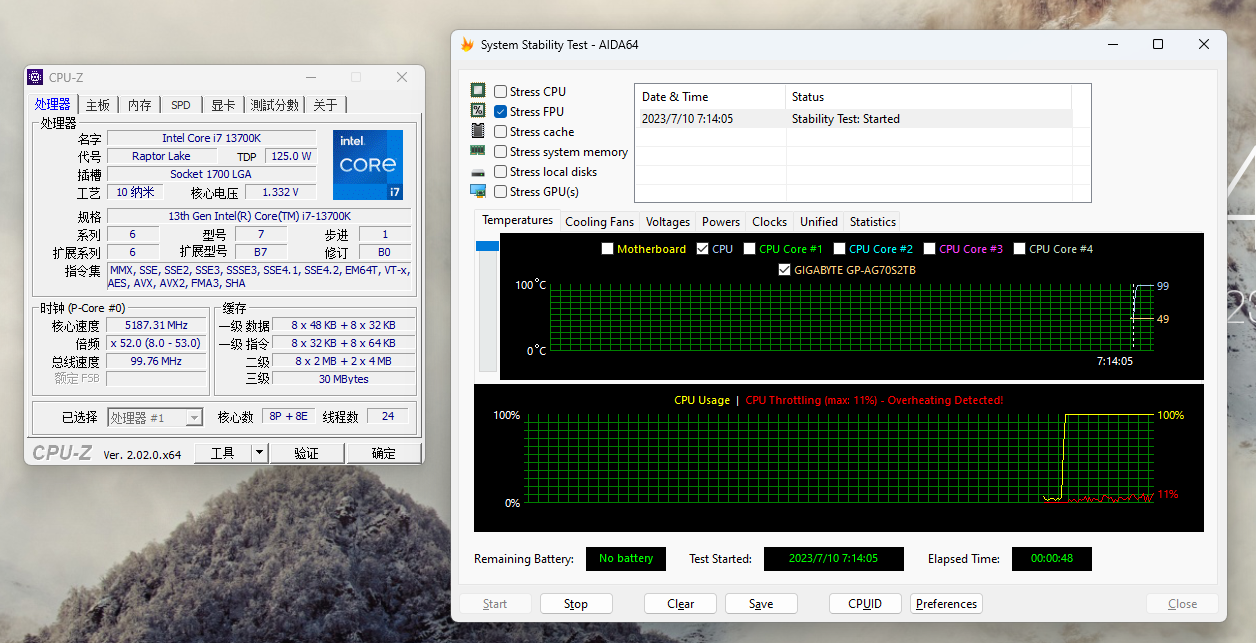
Task: Click the CPU-Z title bar icon
Action: [35, 77]
